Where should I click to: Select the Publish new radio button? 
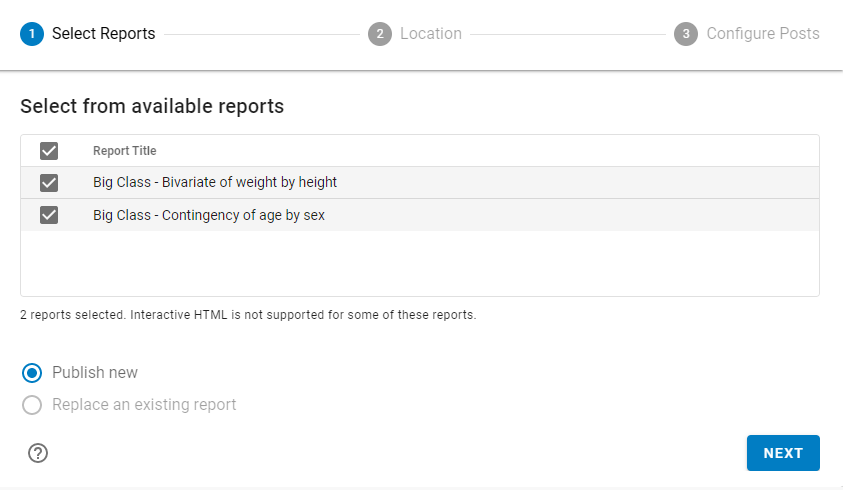click(x=32, y=373)
